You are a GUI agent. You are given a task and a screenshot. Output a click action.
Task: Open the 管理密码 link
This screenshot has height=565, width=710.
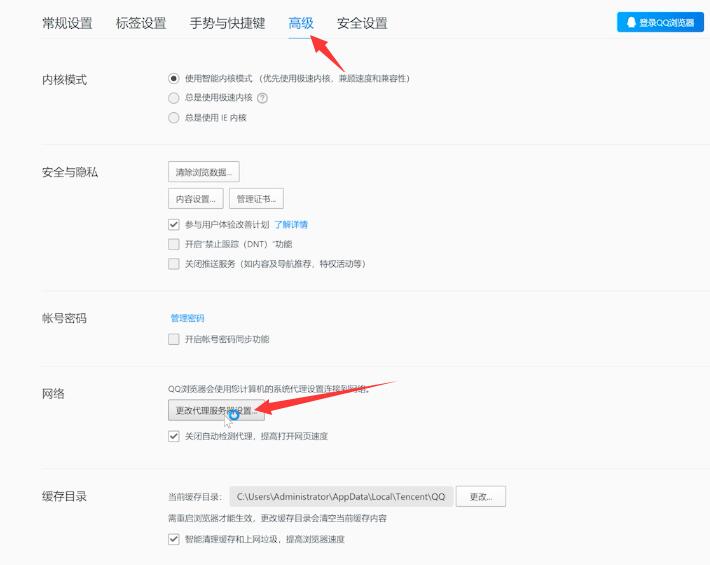187,318
